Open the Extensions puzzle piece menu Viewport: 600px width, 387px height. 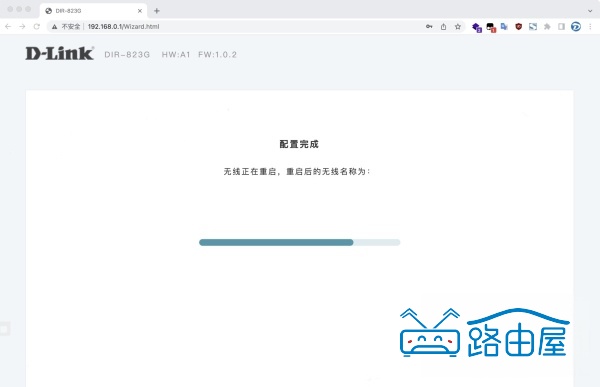coord(547,26)
